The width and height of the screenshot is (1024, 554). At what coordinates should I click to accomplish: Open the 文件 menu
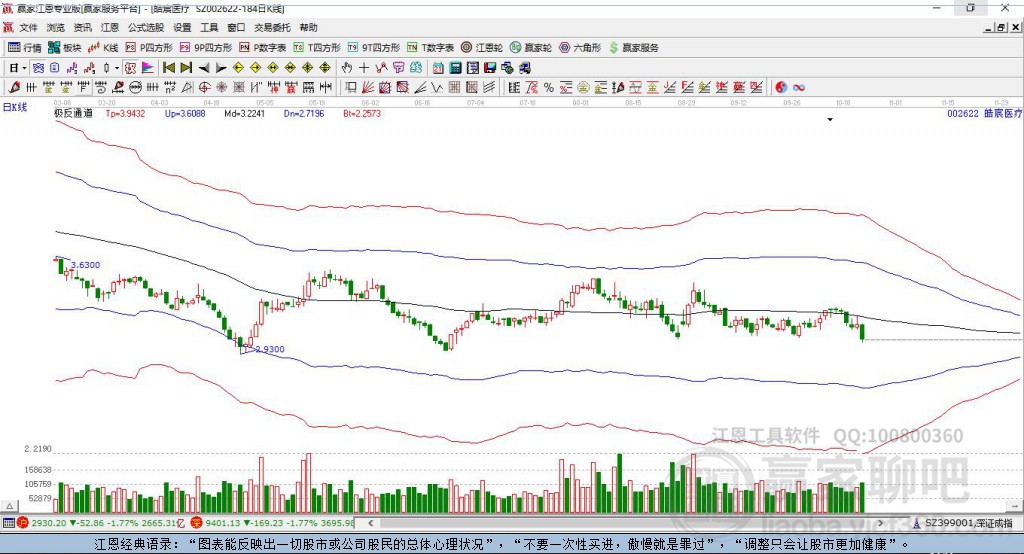pyautogui.click(x=28, y=27)
